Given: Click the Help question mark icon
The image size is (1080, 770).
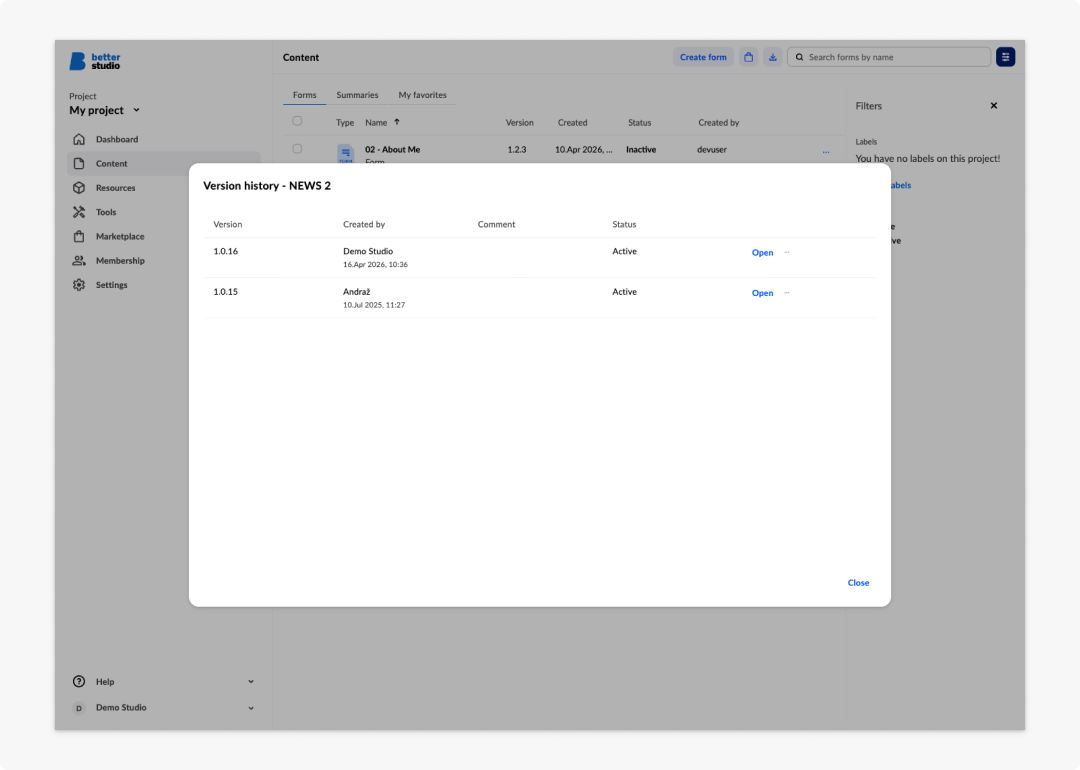Looking at the screenshot, I should click(x=79, y=682).
